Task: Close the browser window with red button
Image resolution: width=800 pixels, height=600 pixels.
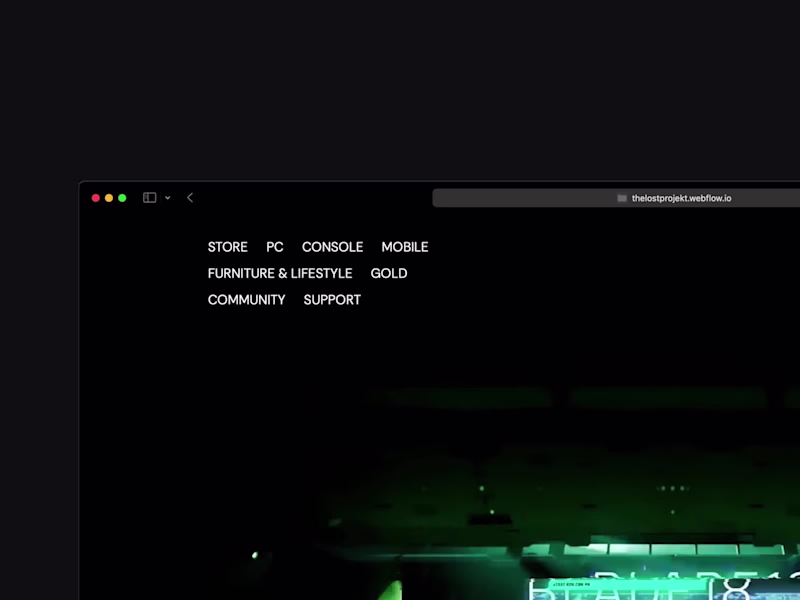Action: 95,198
